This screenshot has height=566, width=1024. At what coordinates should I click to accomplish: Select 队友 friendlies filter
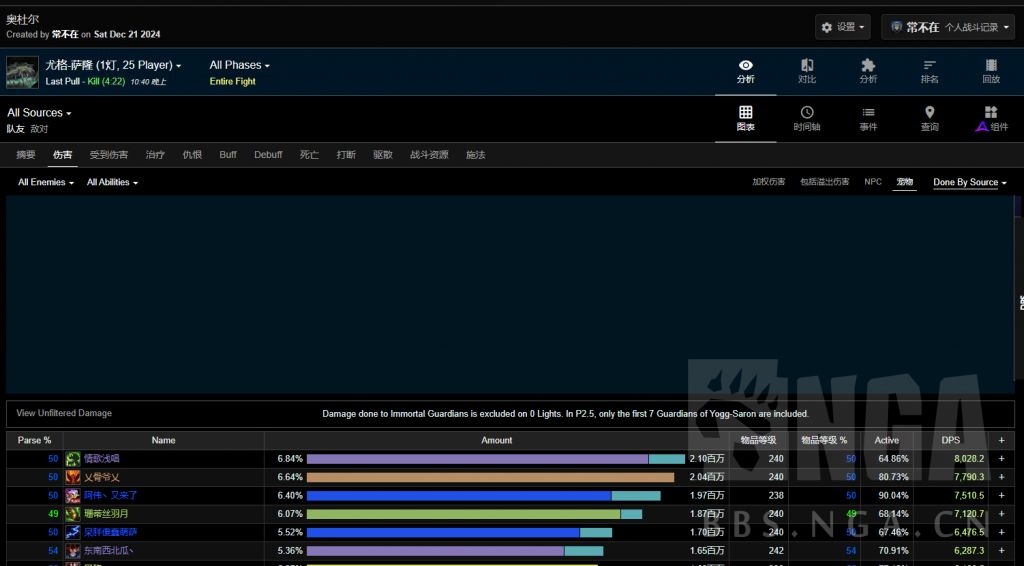(16, 129)
